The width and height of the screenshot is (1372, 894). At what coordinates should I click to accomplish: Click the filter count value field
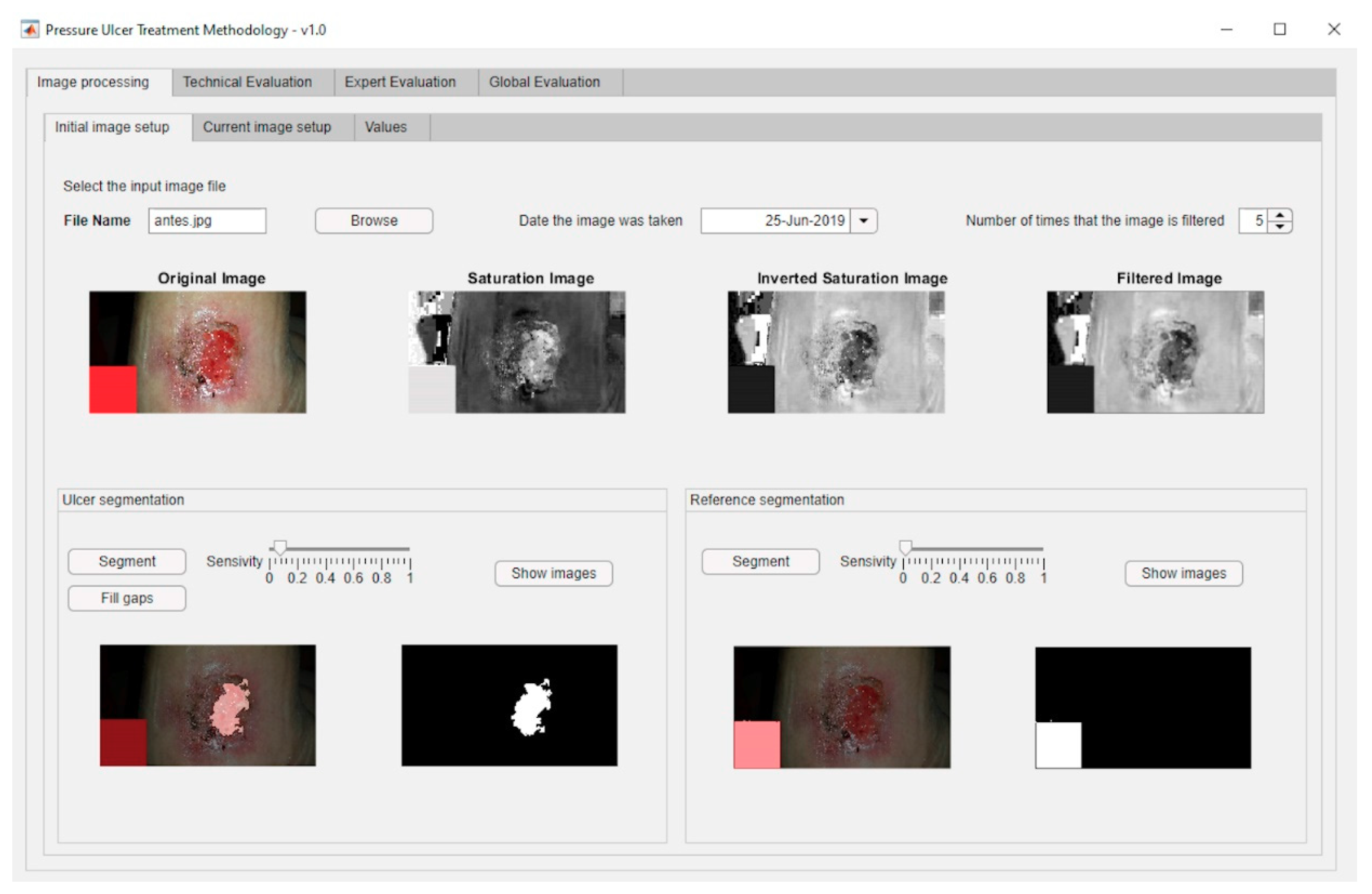[x=1253, y=221]
